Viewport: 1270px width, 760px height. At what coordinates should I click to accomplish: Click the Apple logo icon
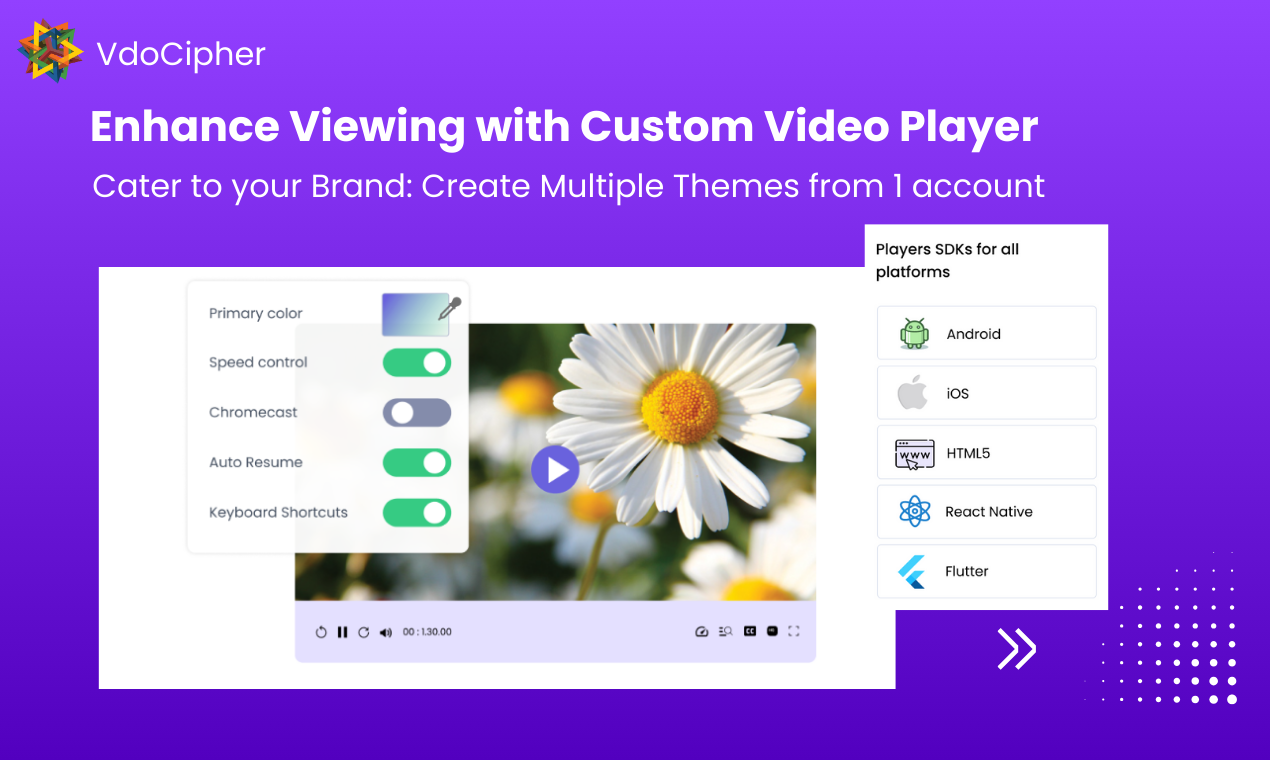[912, 392]
